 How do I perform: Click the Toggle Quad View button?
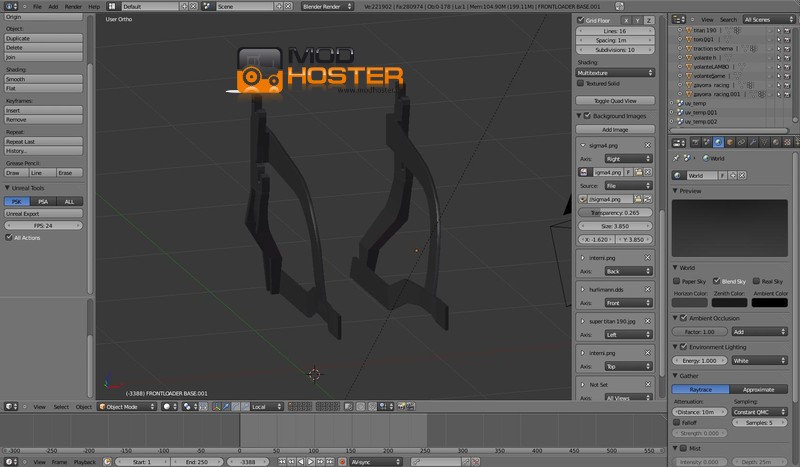tap(615, 101)
